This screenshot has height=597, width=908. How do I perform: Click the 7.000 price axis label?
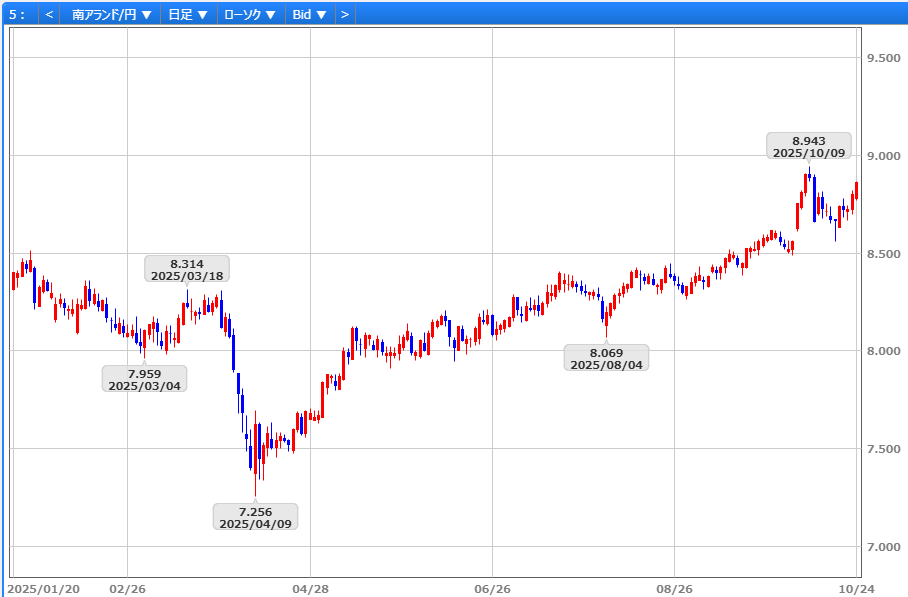[883, 547]
